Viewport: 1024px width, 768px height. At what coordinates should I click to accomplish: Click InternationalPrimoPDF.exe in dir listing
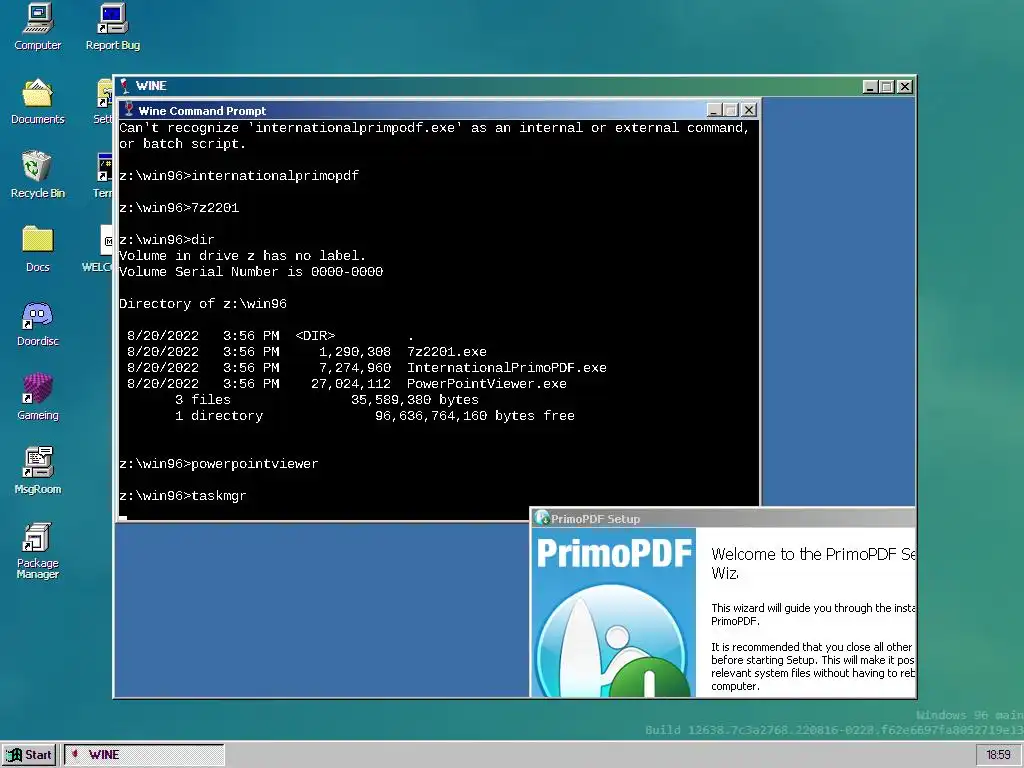click(507, 368)
